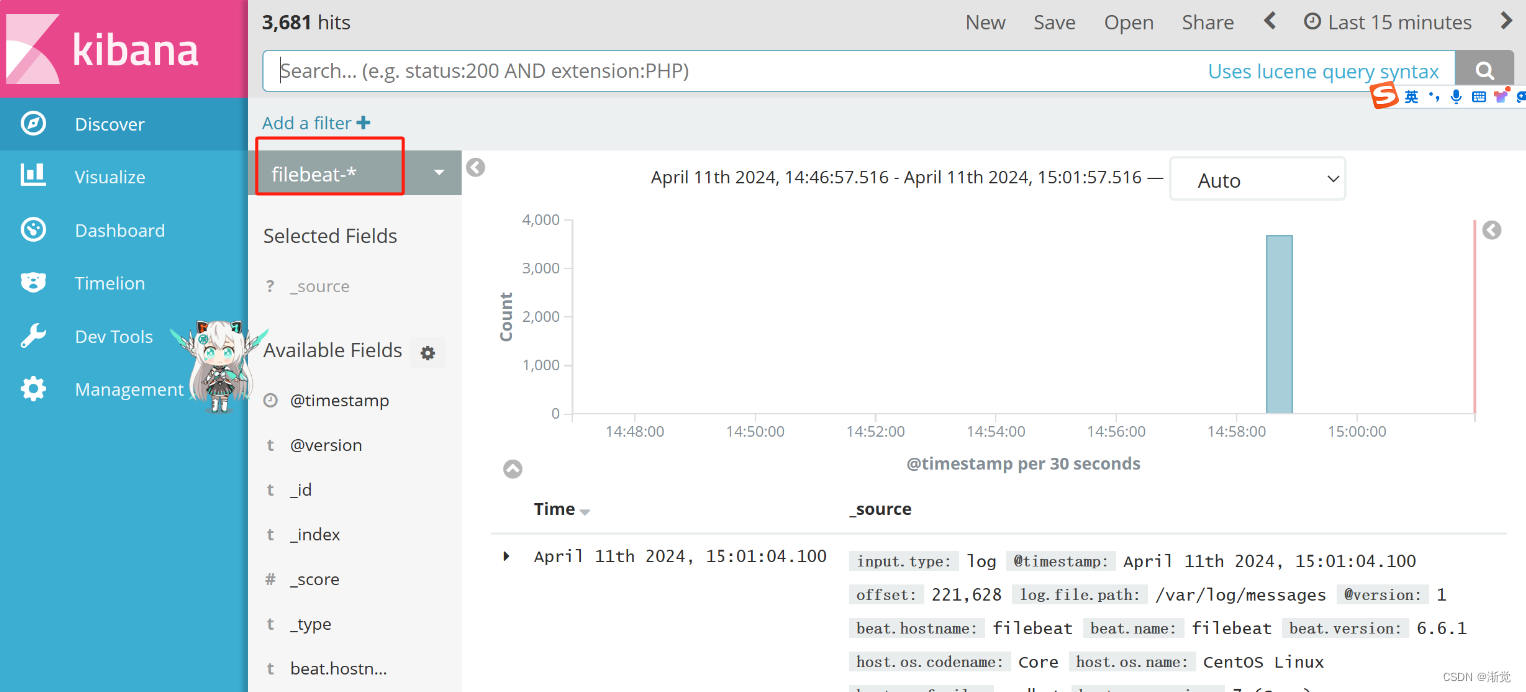Click the @version available field

326,445
